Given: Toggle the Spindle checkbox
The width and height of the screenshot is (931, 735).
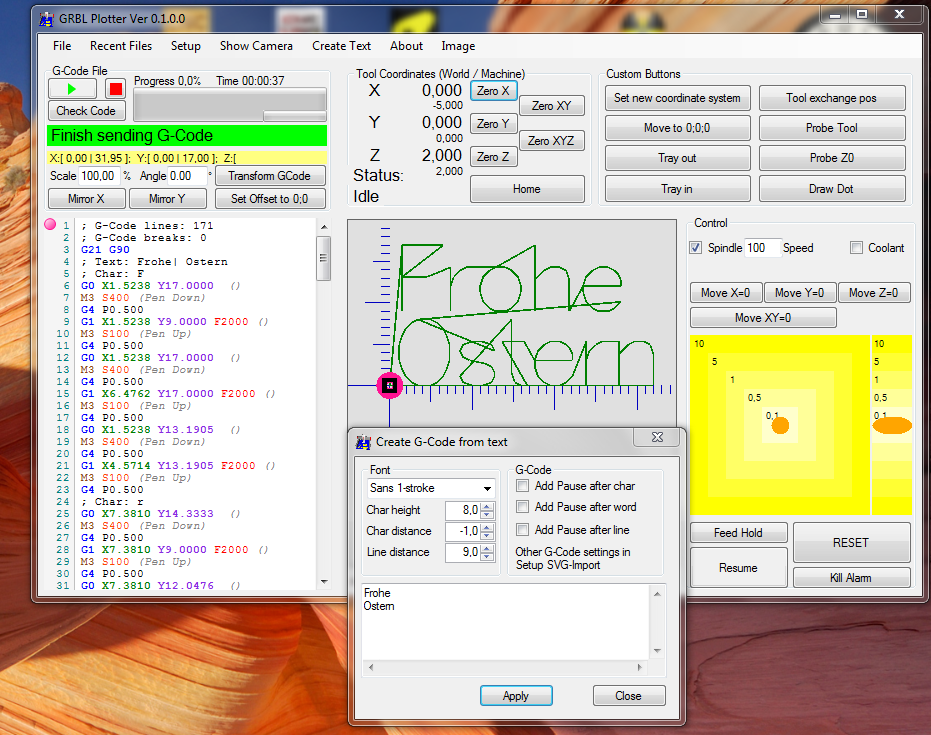Looking at the screenshot, I should tap(696, 248).
